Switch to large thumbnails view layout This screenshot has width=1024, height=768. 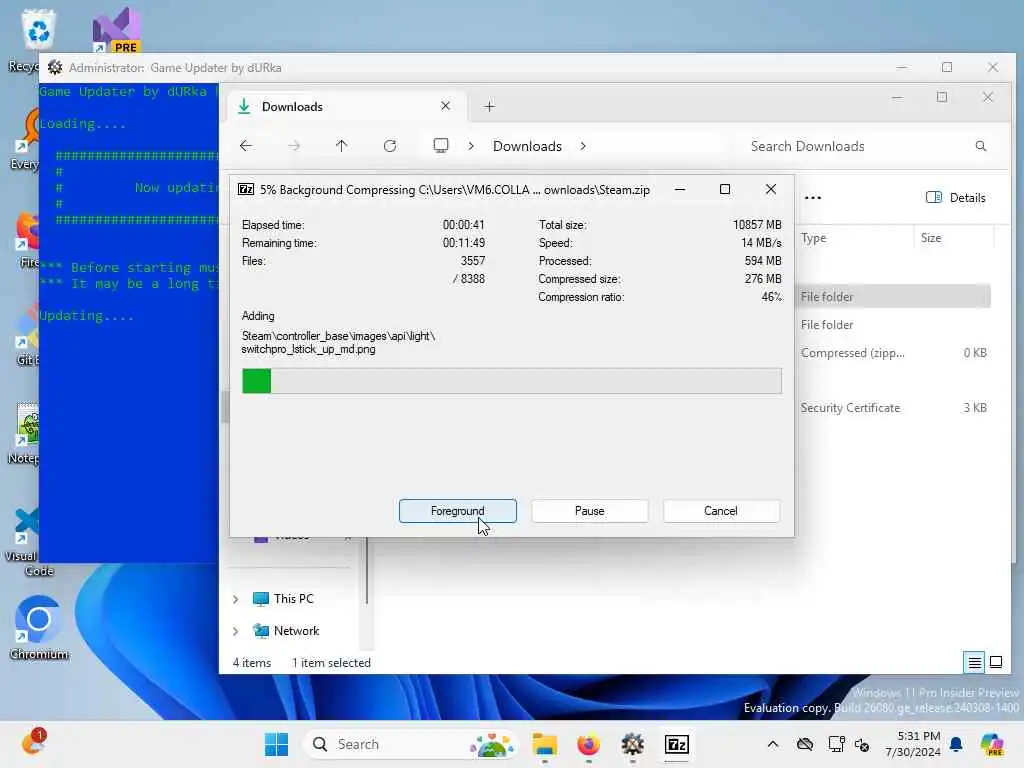point(996,662)
